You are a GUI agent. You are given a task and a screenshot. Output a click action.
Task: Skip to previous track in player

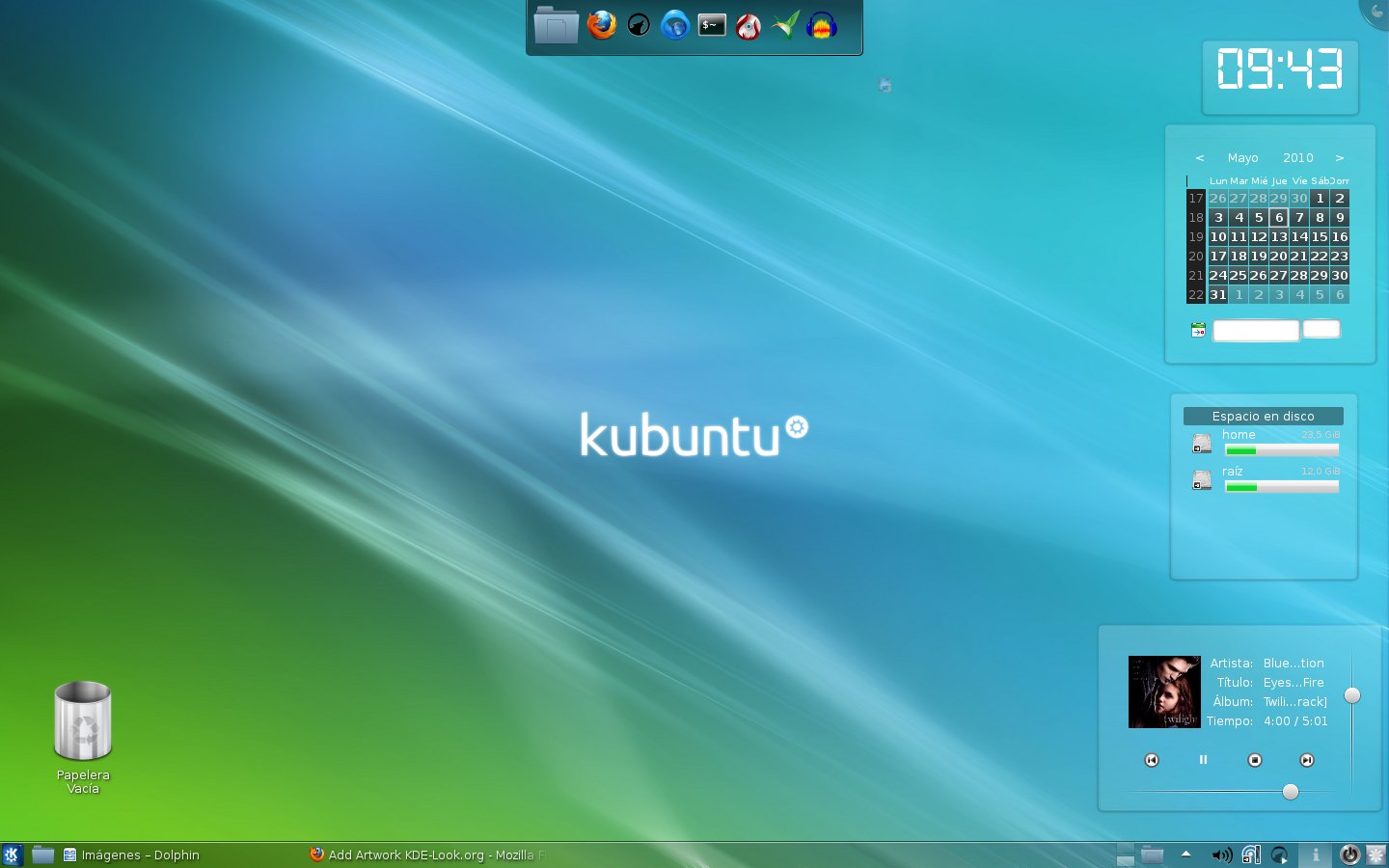tap(1152, 760)
